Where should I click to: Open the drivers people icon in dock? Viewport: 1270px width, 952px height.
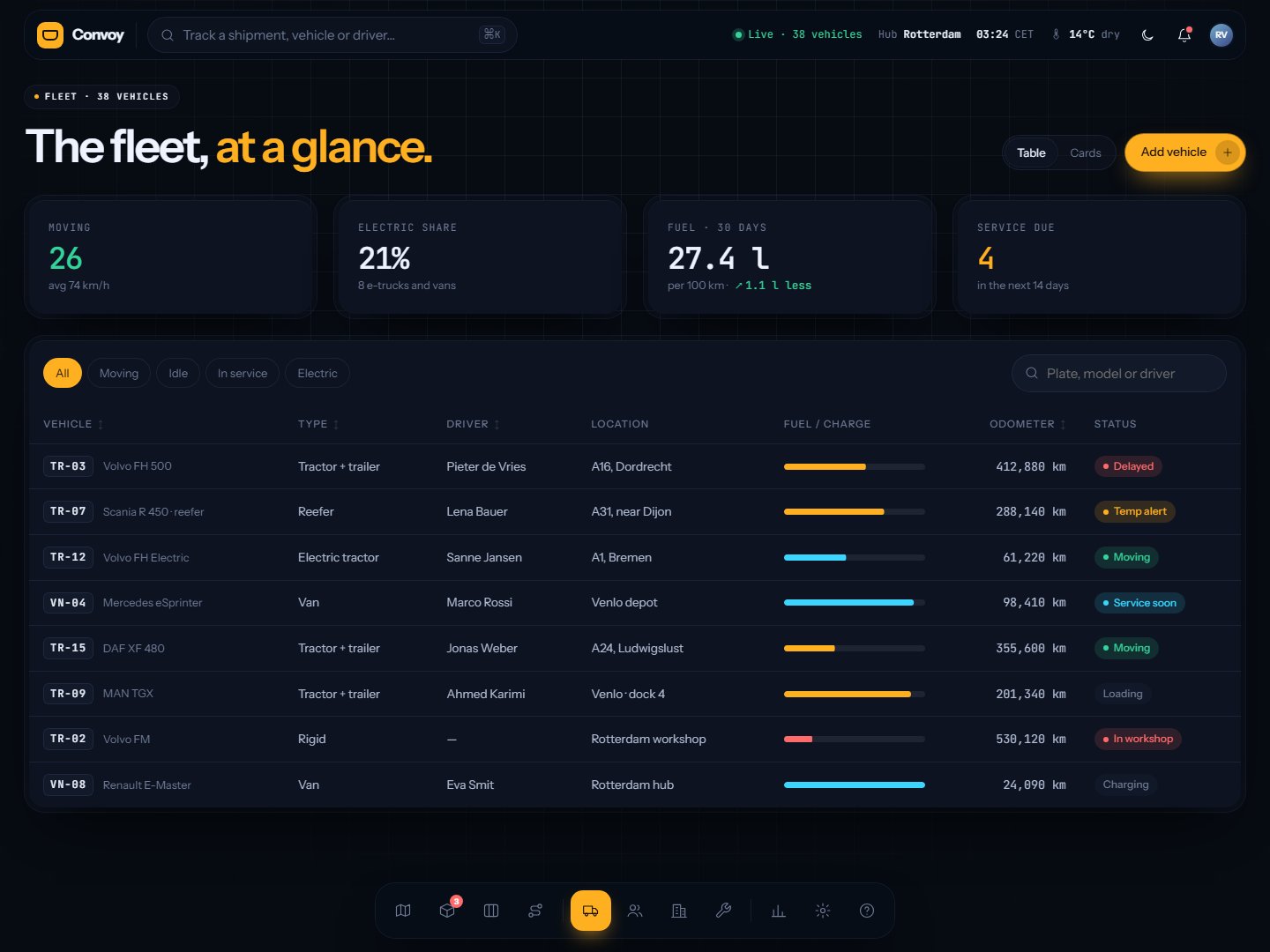635,911
